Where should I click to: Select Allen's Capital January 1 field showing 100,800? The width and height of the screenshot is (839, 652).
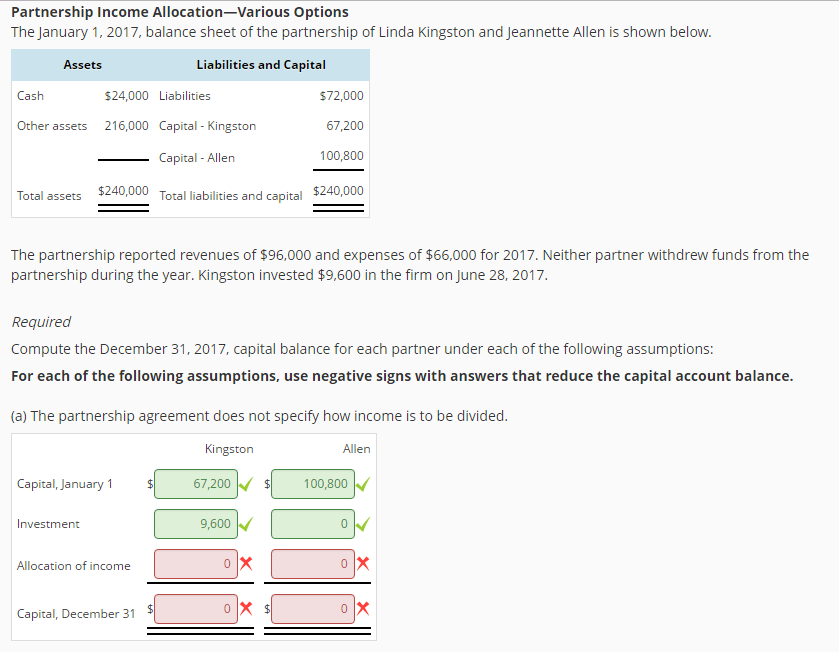[310, 483]
